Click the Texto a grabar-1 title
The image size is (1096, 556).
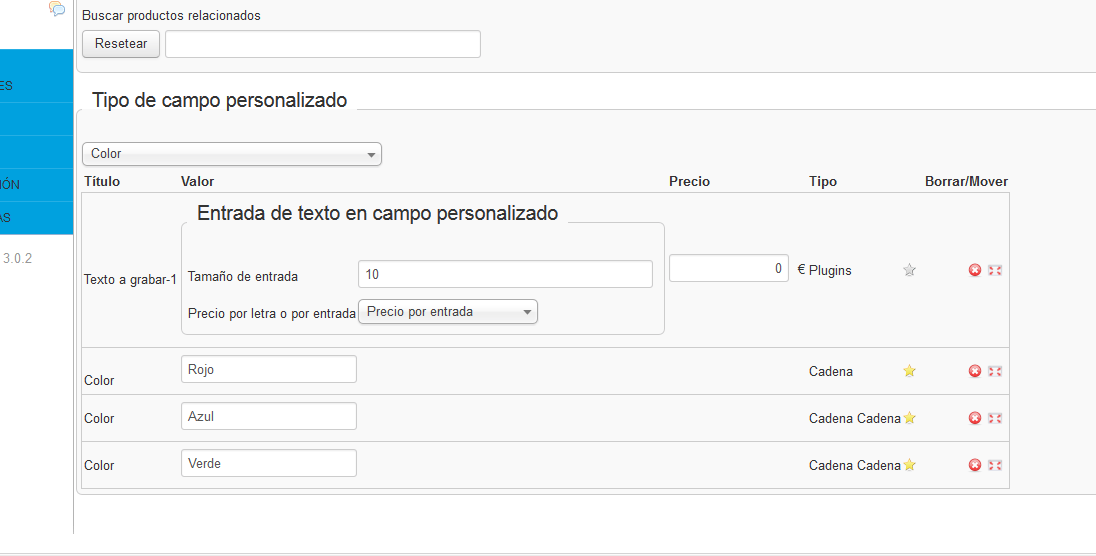pyautogui.click(x=130, y=280)
